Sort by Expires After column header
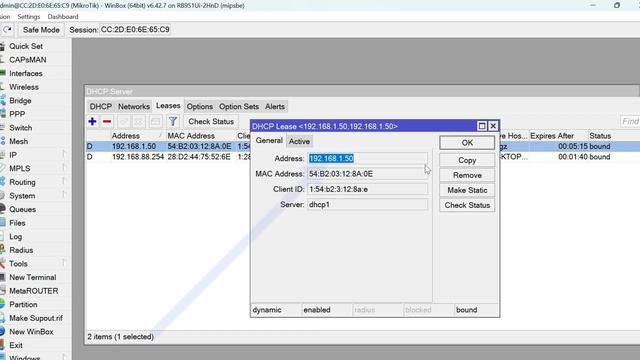Screen dimensions: 640x360 pos(552,136)
